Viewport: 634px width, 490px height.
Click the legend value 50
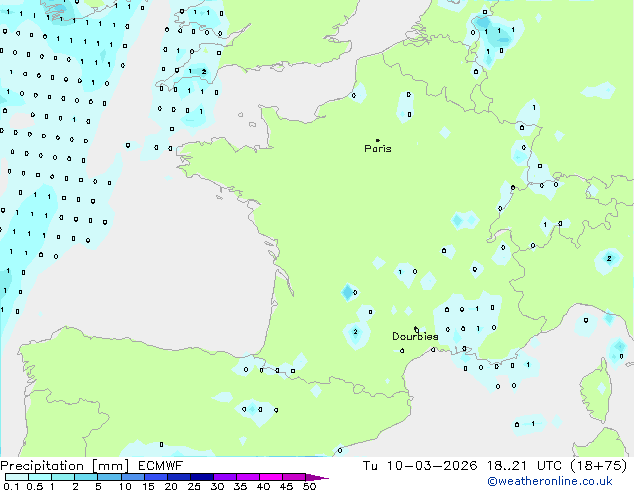[x=309, y=486]
